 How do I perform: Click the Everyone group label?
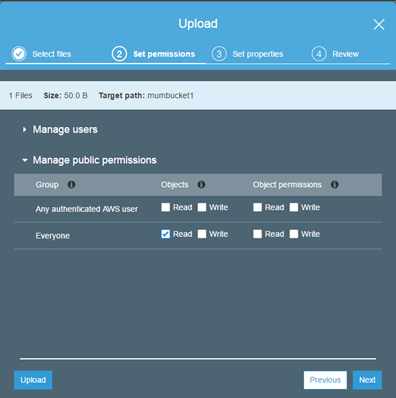pyautogui.click(x=53, y=236)
